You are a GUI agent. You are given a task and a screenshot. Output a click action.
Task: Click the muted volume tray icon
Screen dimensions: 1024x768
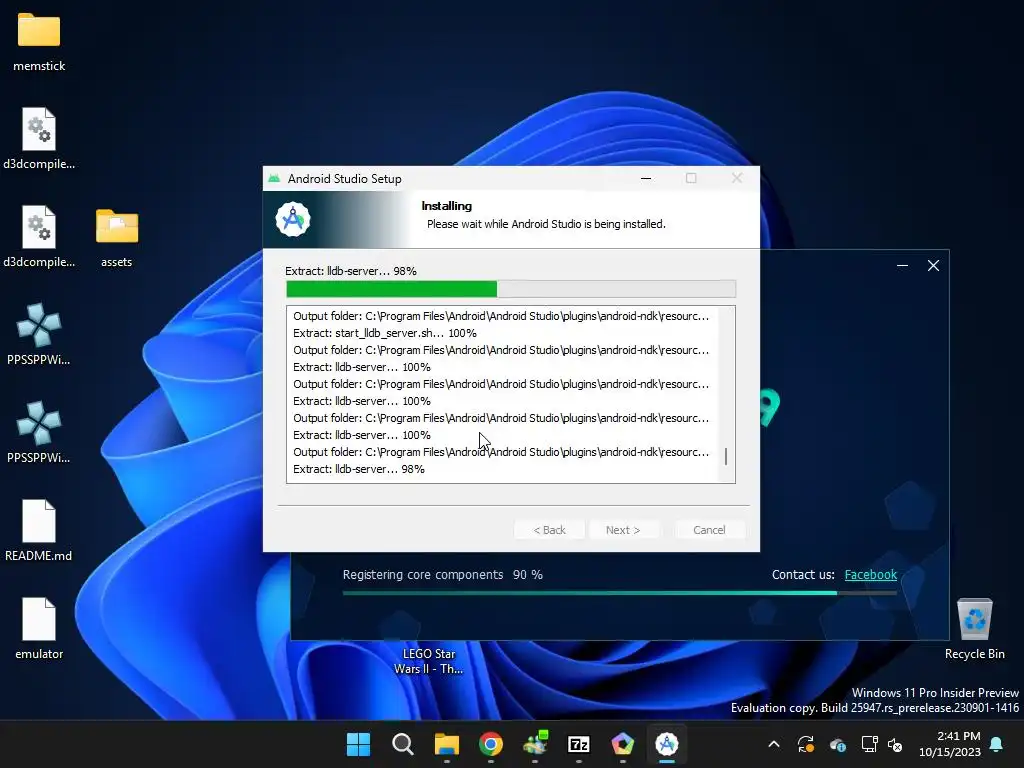[x=895, y=744]
